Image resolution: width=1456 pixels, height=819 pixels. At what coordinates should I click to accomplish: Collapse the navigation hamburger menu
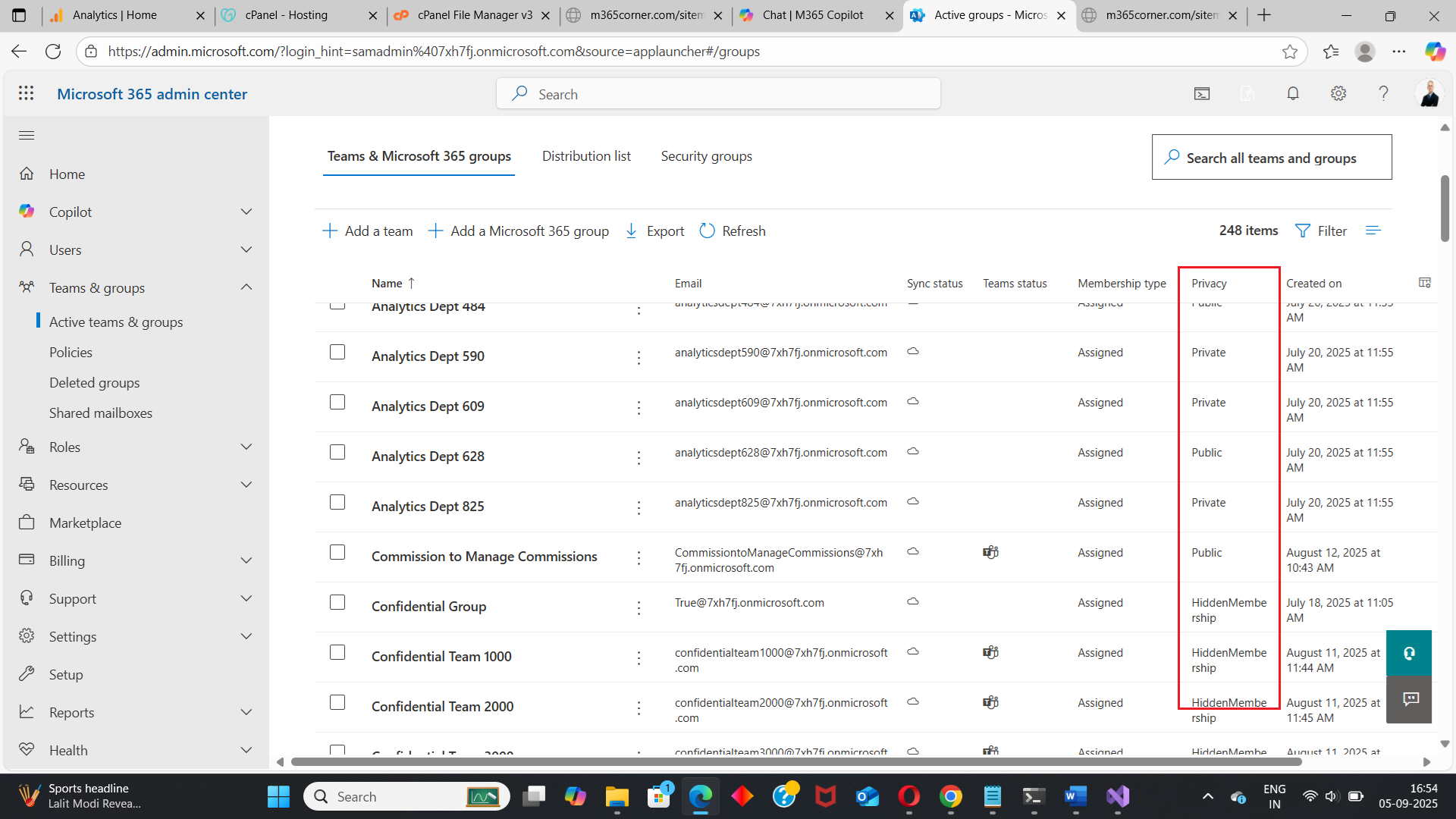27,135
